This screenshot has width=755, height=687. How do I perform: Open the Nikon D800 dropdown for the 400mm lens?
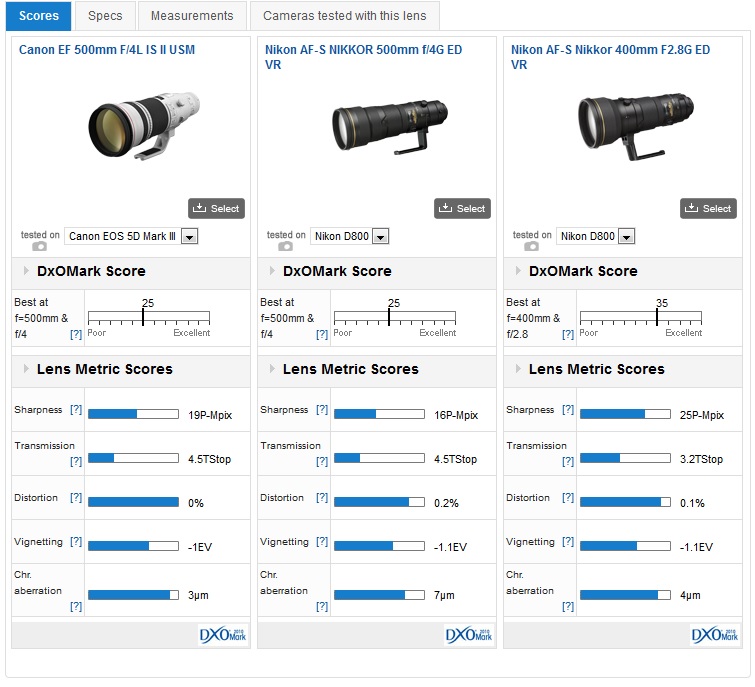point(626,236)
